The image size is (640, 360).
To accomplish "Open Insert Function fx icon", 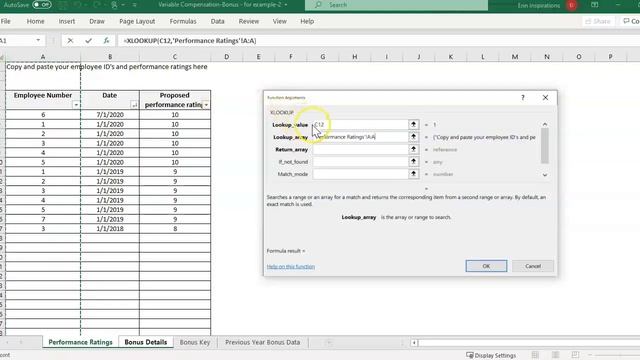I will click(106, 40).
